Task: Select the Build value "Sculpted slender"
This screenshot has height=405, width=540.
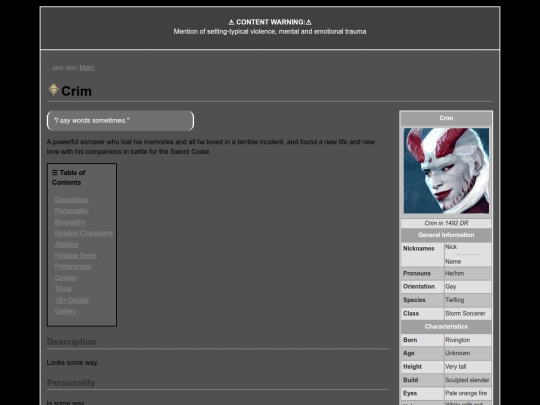Action: tap(467, 380)
